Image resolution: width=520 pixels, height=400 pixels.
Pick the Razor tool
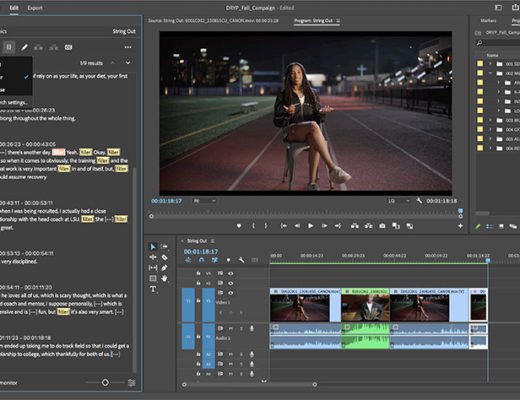164,257
